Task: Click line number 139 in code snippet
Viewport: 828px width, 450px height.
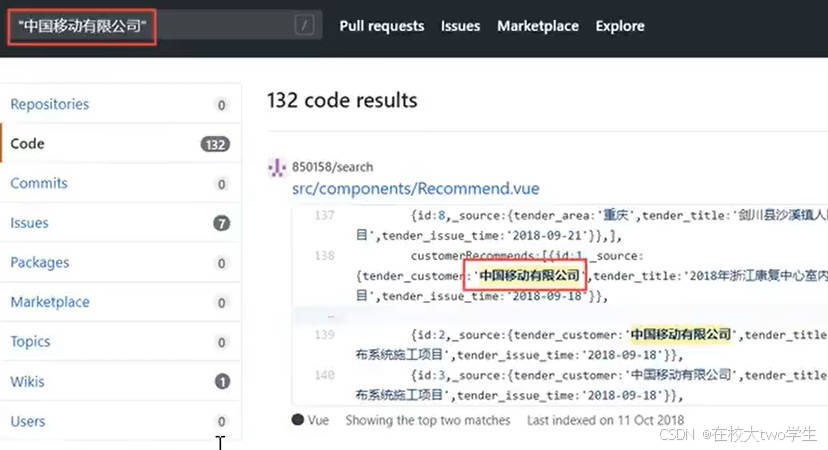Action: (324, 335)
